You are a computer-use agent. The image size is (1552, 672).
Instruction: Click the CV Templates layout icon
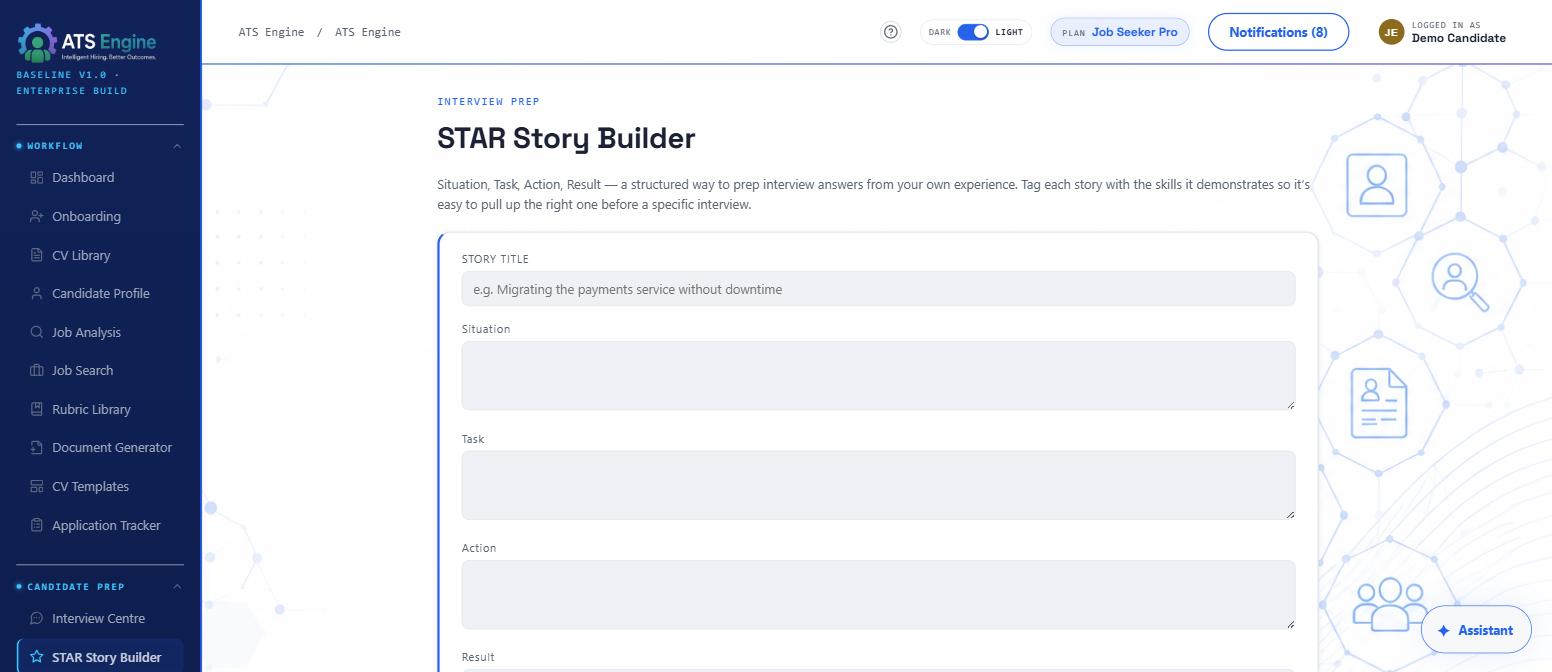click(37, 486)
